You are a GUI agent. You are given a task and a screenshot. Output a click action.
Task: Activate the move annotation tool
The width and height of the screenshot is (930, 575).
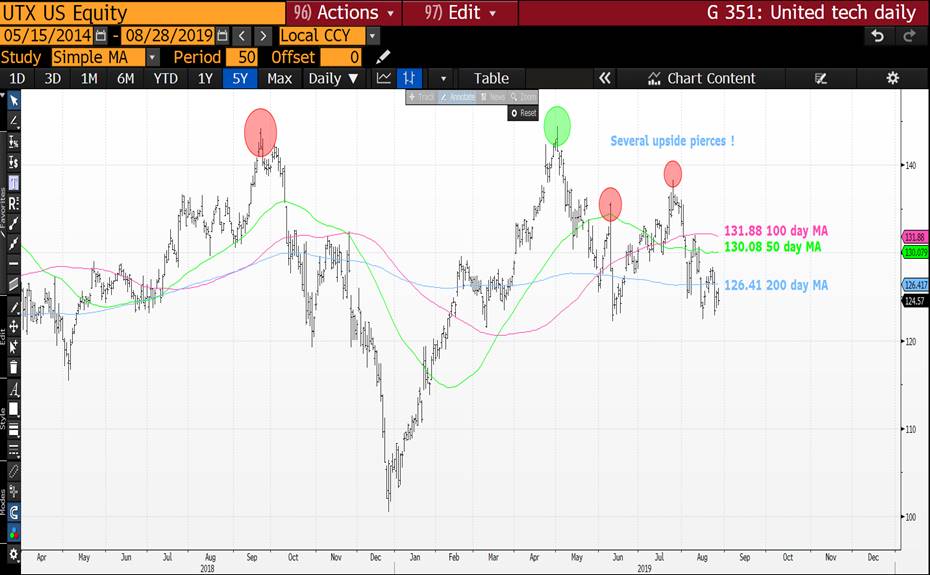click(x=13, y=326)
